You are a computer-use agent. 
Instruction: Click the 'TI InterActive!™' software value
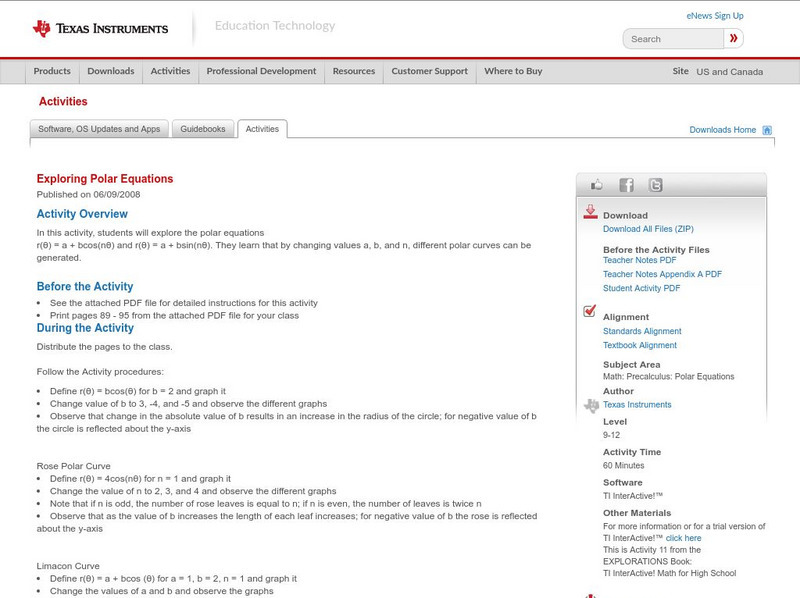633,496
